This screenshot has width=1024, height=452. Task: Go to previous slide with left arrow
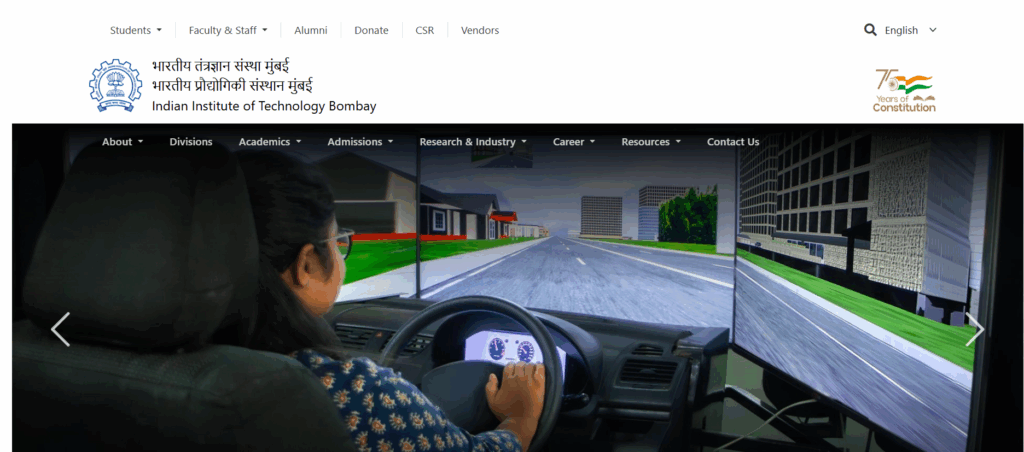tap(61, 329)
